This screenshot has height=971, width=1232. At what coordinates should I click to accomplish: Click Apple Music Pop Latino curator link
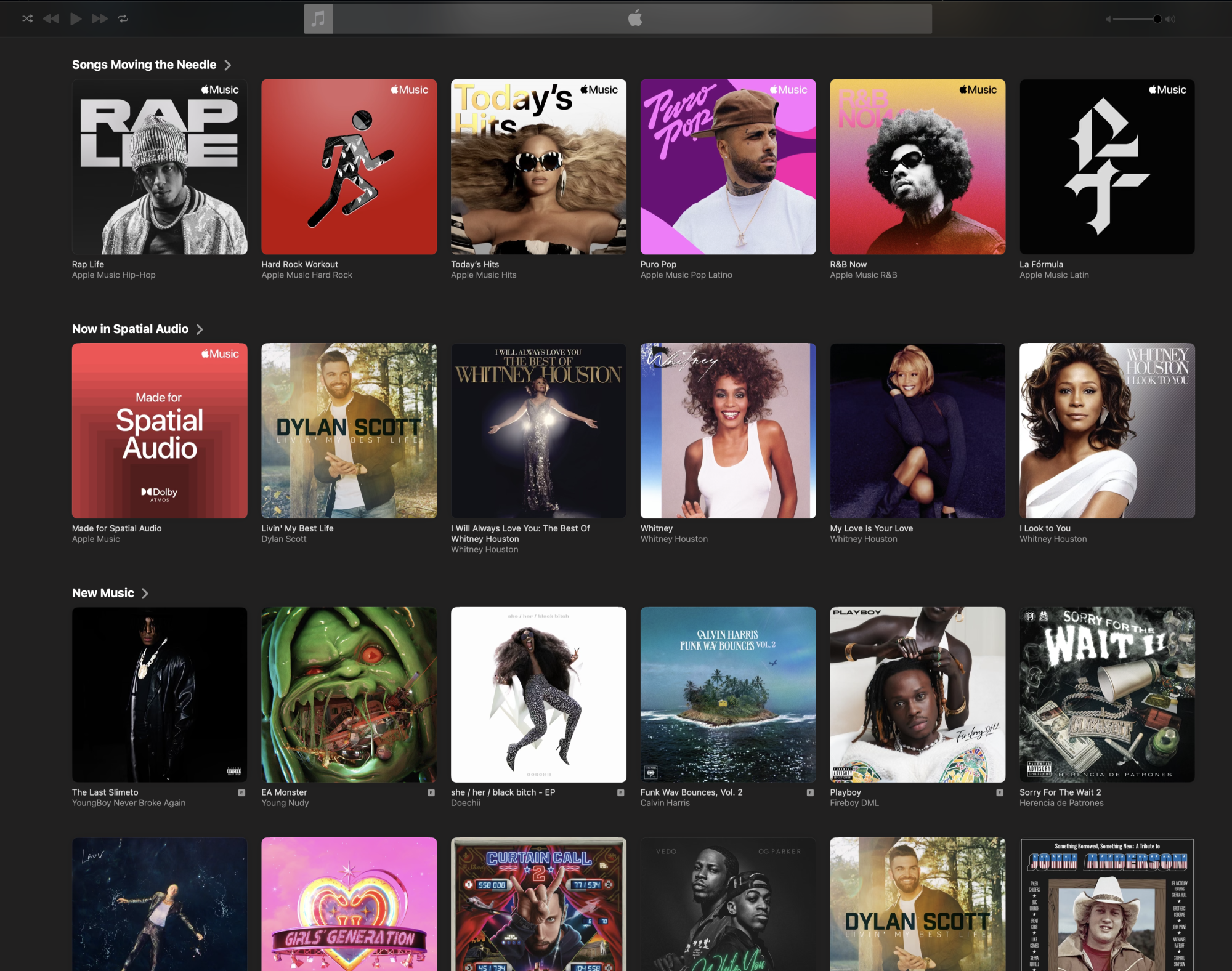(x=686, y=275)
